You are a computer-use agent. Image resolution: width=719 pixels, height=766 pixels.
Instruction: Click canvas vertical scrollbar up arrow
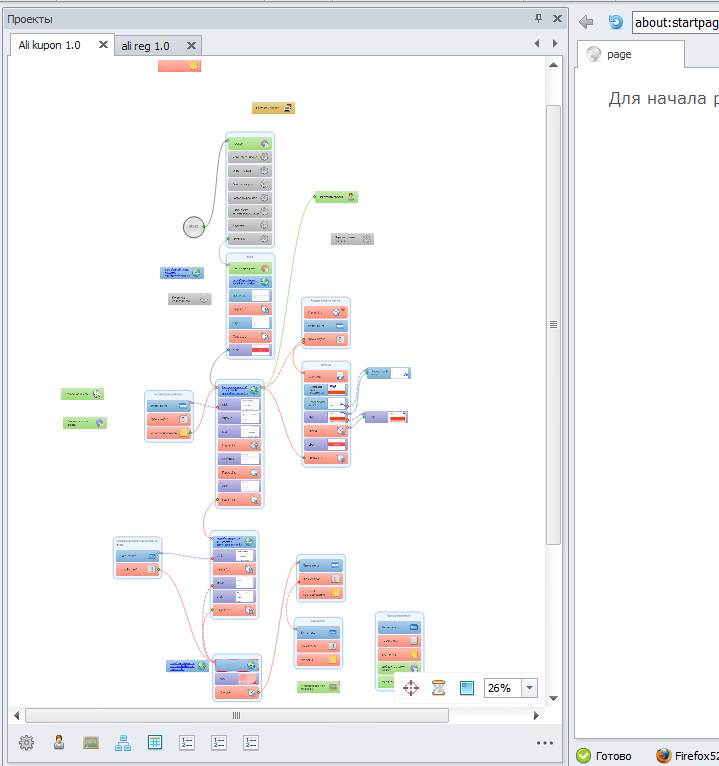pyautogui.click(x=553, y=64)
